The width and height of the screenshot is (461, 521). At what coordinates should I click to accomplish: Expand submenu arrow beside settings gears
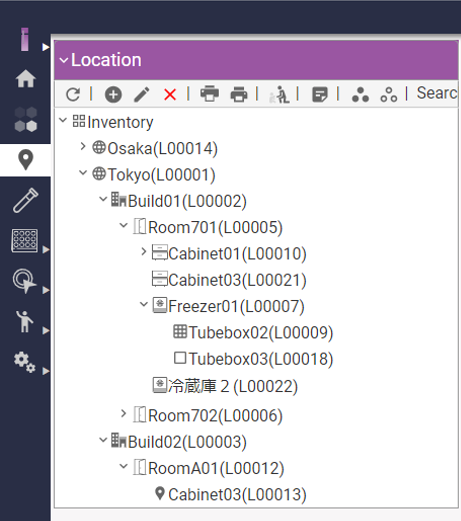click(x=46, y=371)
